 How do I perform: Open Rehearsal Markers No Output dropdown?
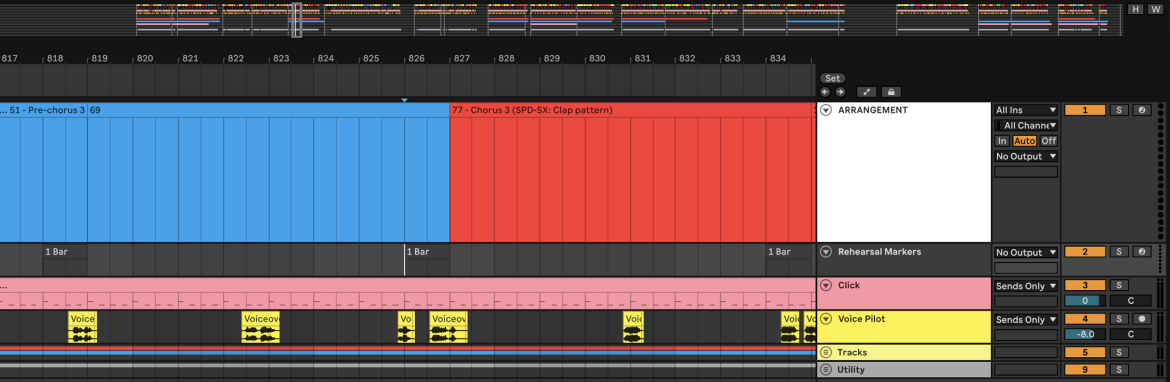pos(1026,252)
